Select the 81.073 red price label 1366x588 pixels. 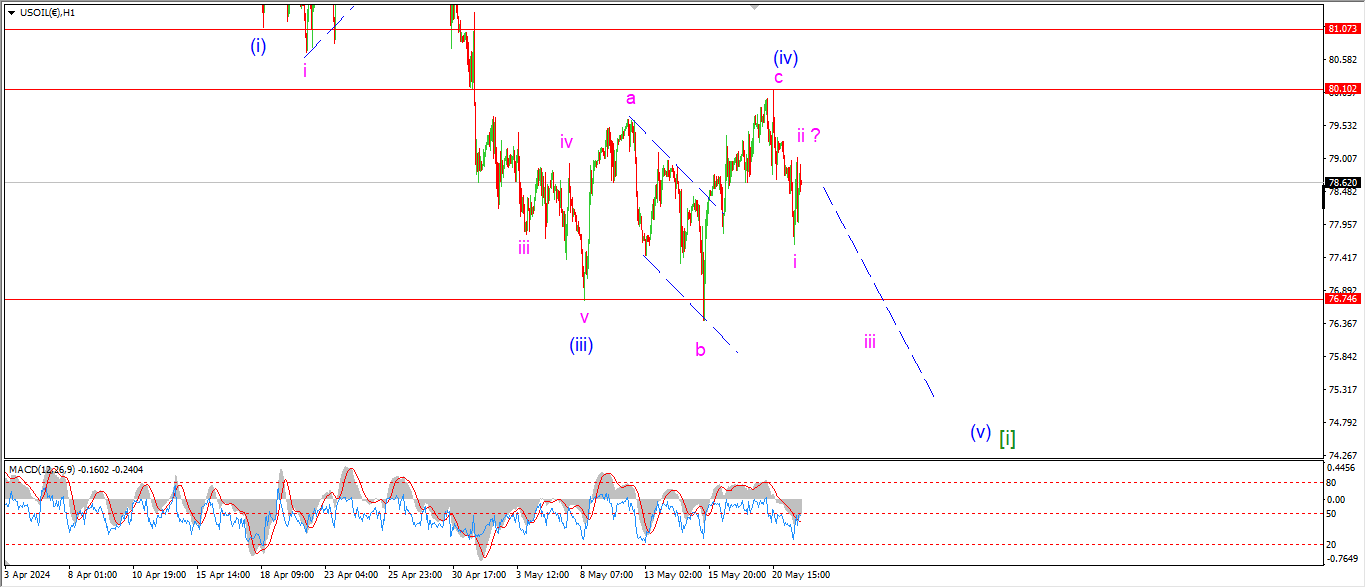pyautogui.click(x=1339, y=29)
